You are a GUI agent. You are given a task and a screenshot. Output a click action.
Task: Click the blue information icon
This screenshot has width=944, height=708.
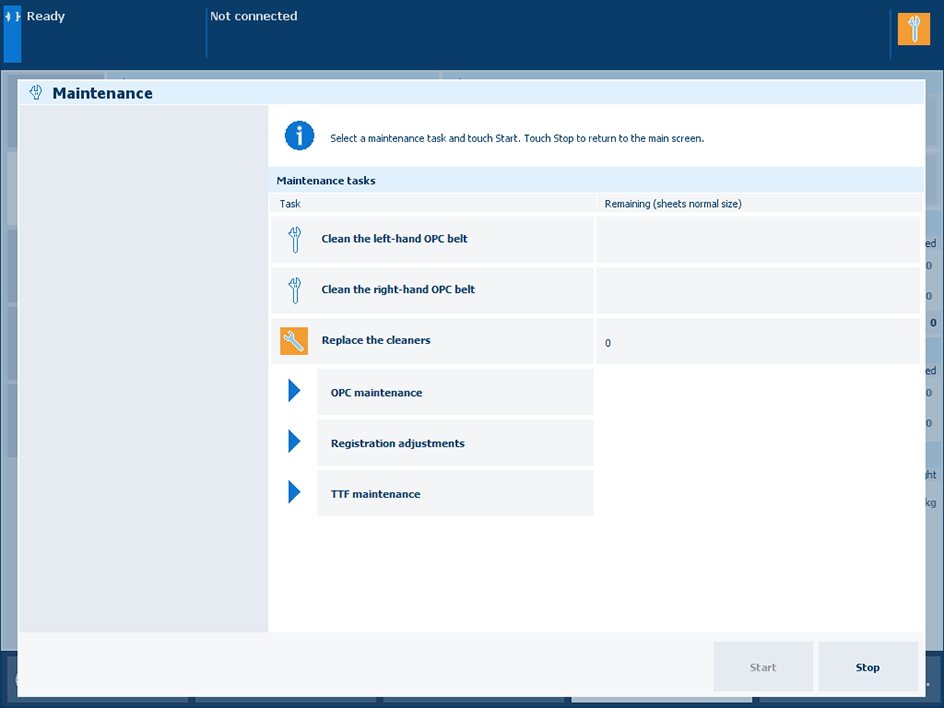pyautogui.click(x=299, y=136)
